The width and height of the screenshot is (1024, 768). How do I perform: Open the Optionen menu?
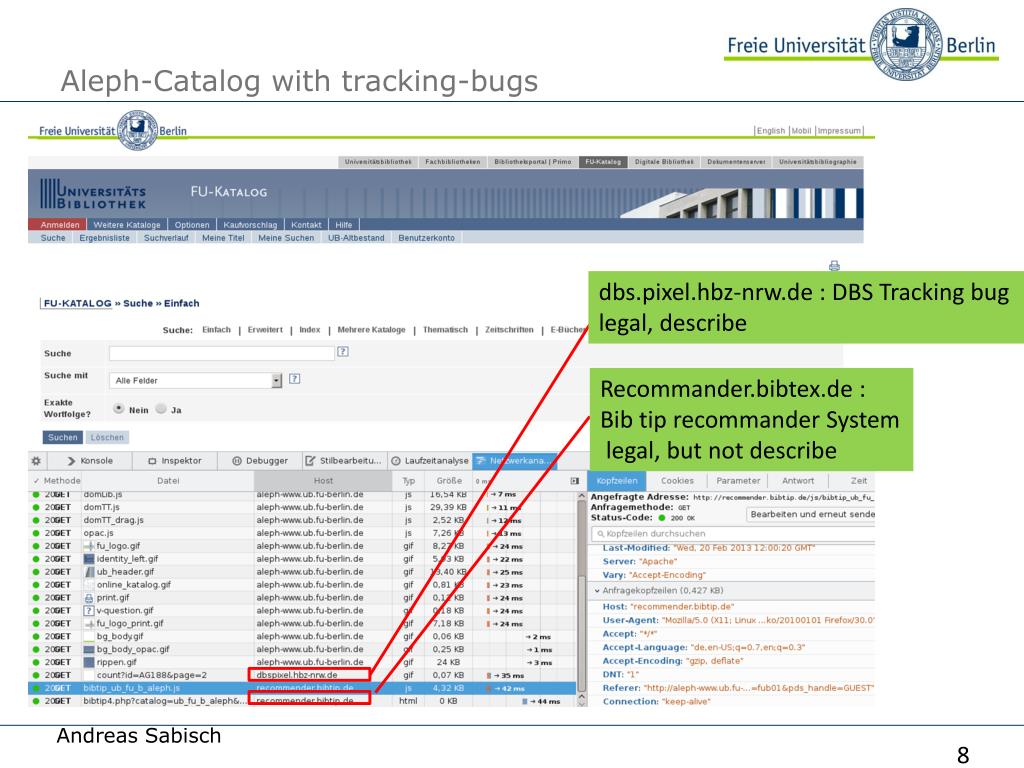192,225
